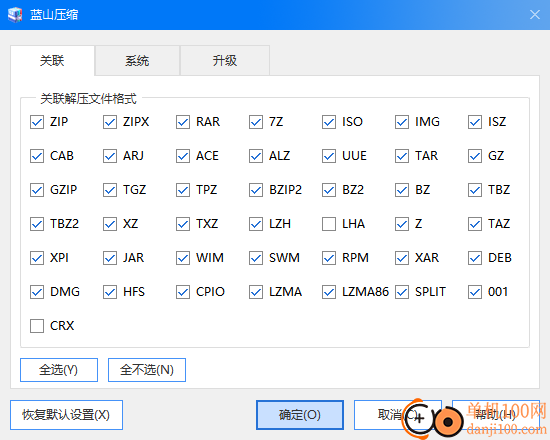Toggle the XAR checkbox
This screenshot has height=440, width=550.
pos(402,258)
